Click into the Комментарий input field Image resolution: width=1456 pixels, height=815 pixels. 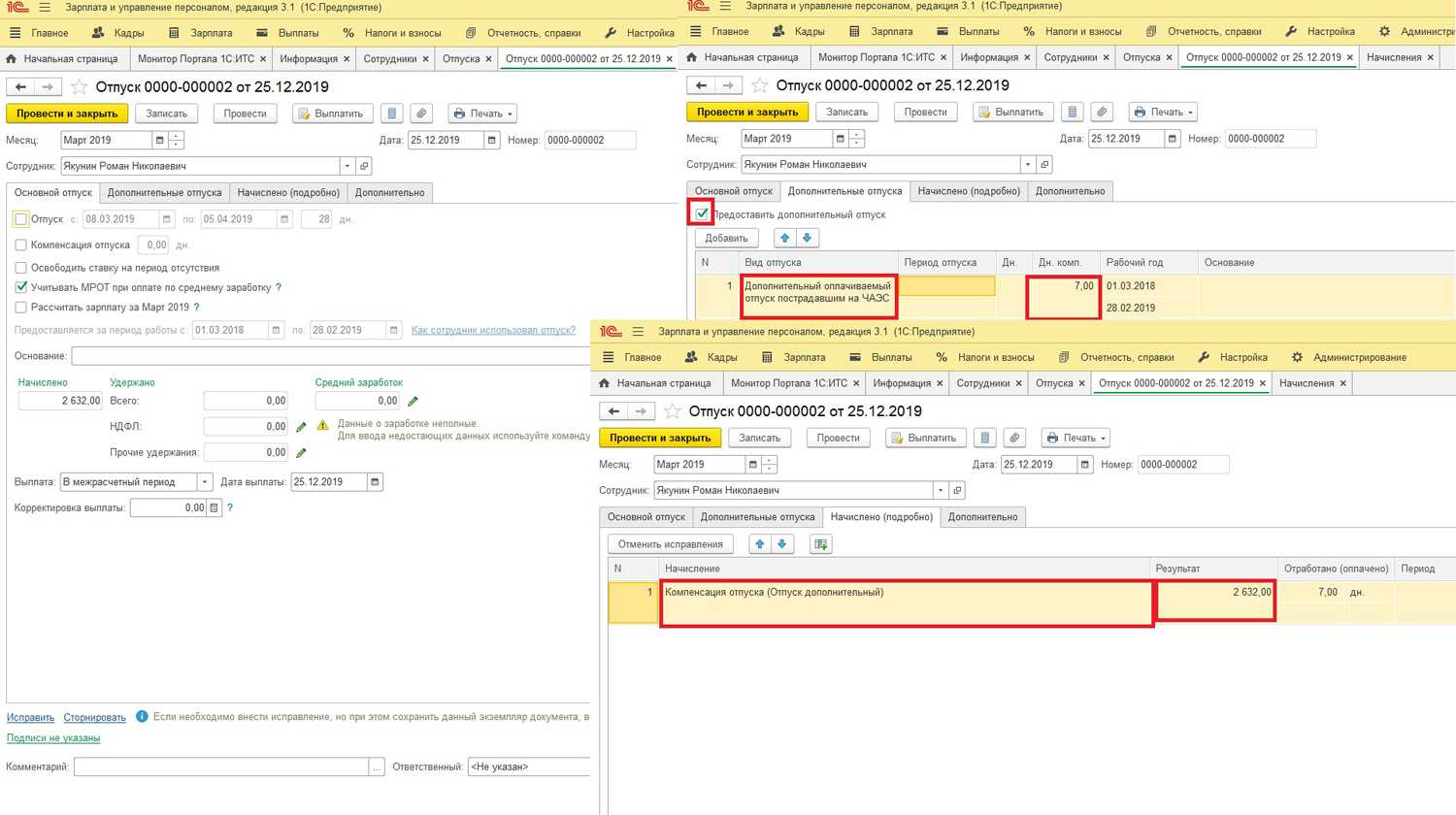coord(221,766)
